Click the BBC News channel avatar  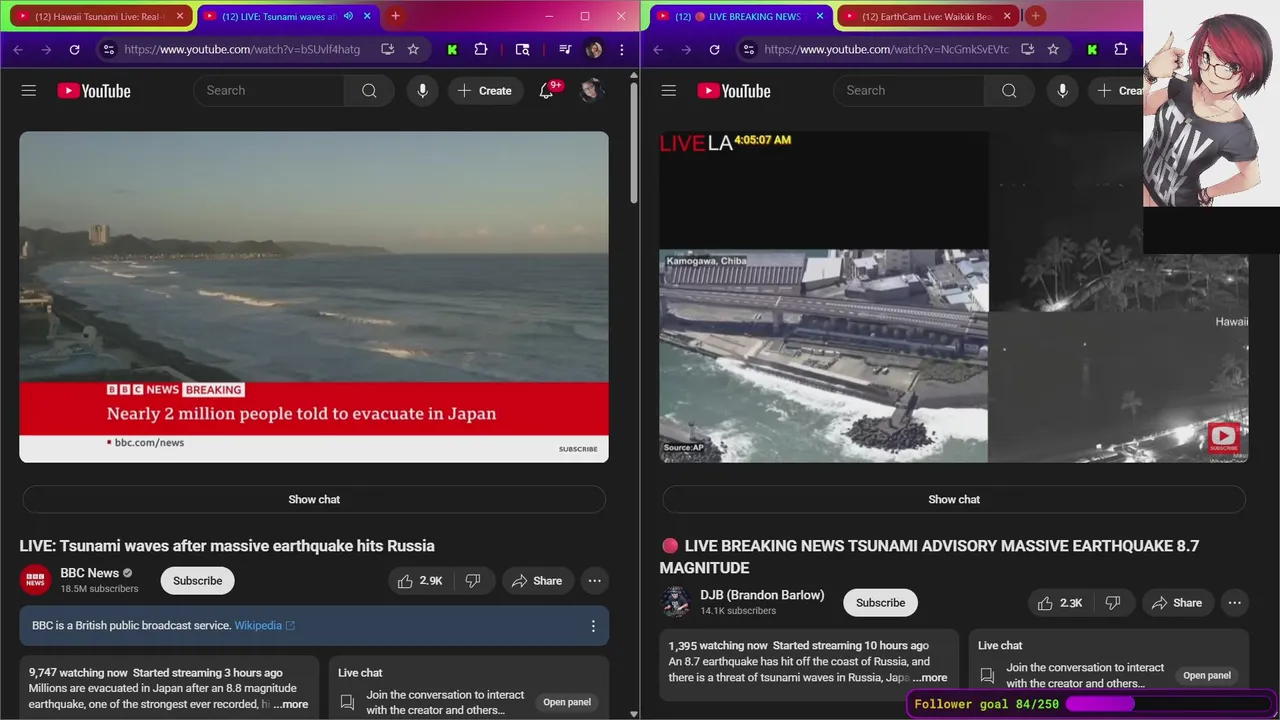pyautogui.click(x=35, y=580)
